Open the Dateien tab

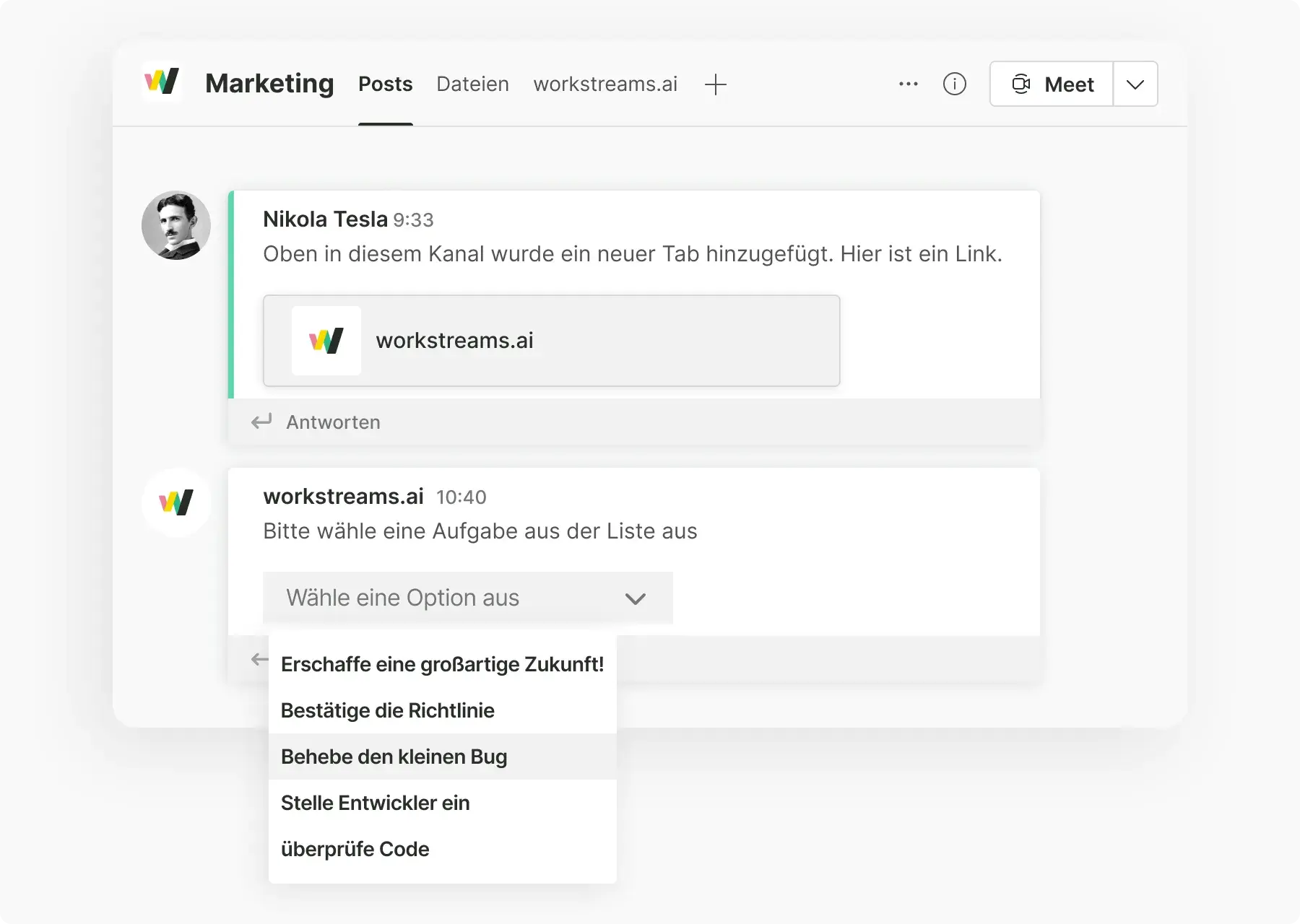point(472,84)
